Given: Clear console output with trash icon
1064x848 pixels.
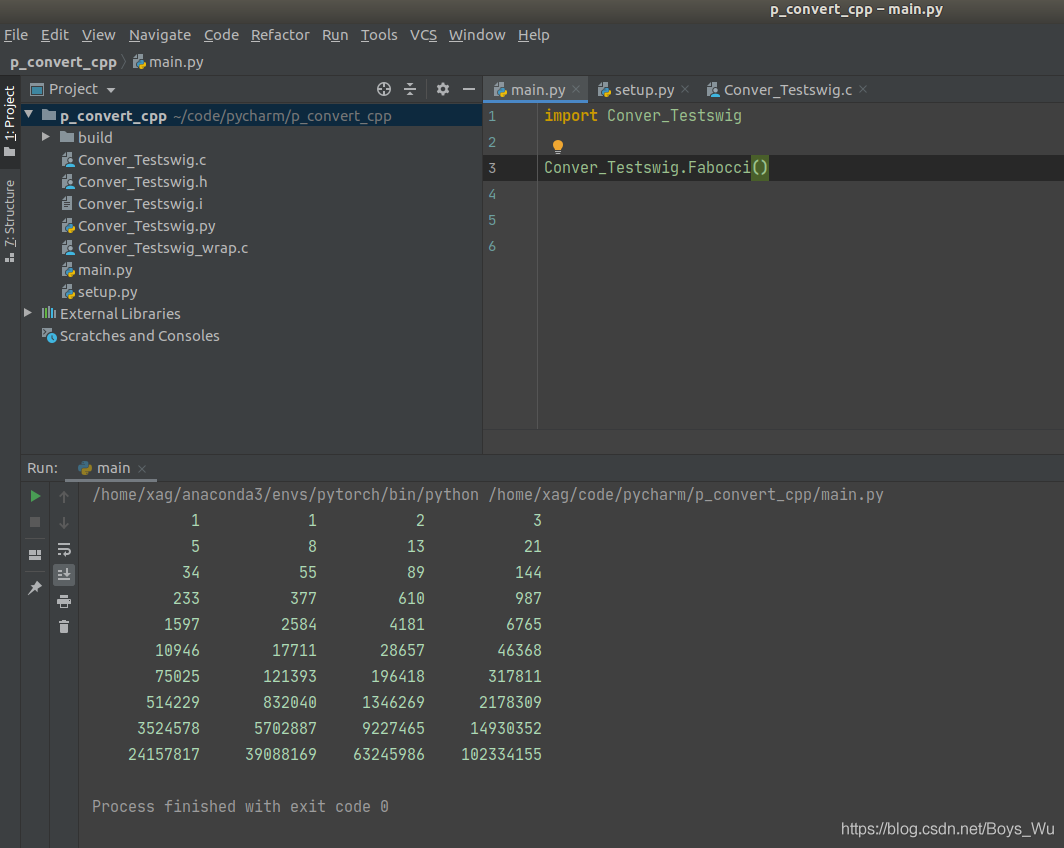Looking at the screenshot, I should click(64, 627).
